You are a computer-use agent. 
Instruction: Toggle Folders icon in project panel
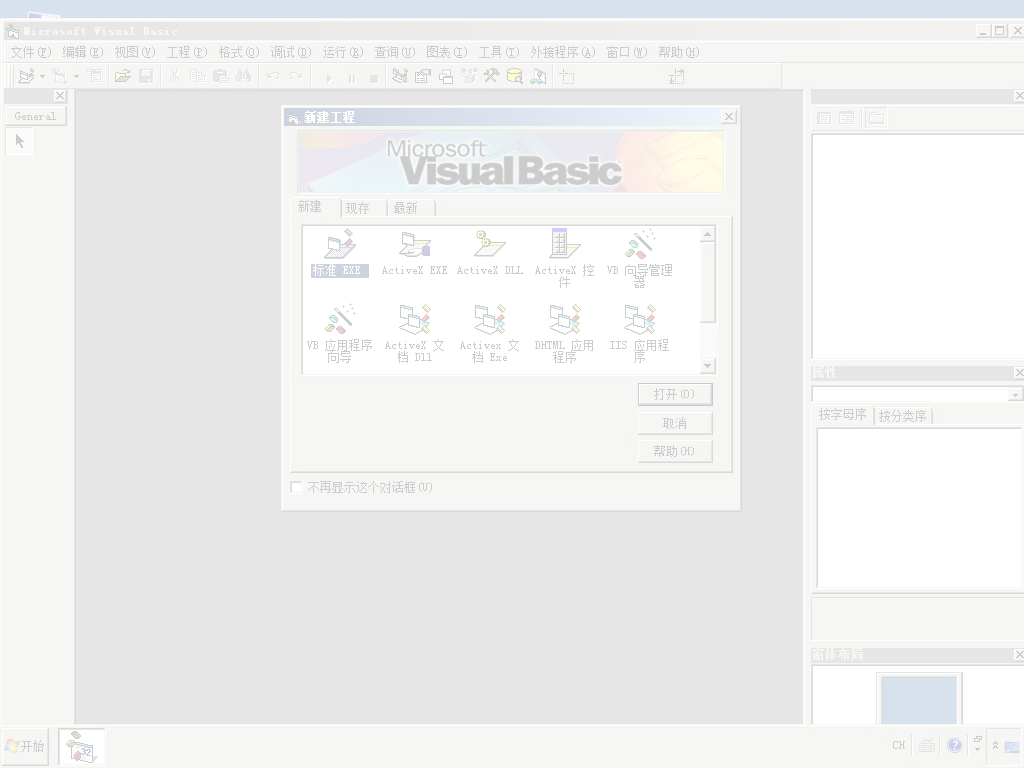click(876, 118)
